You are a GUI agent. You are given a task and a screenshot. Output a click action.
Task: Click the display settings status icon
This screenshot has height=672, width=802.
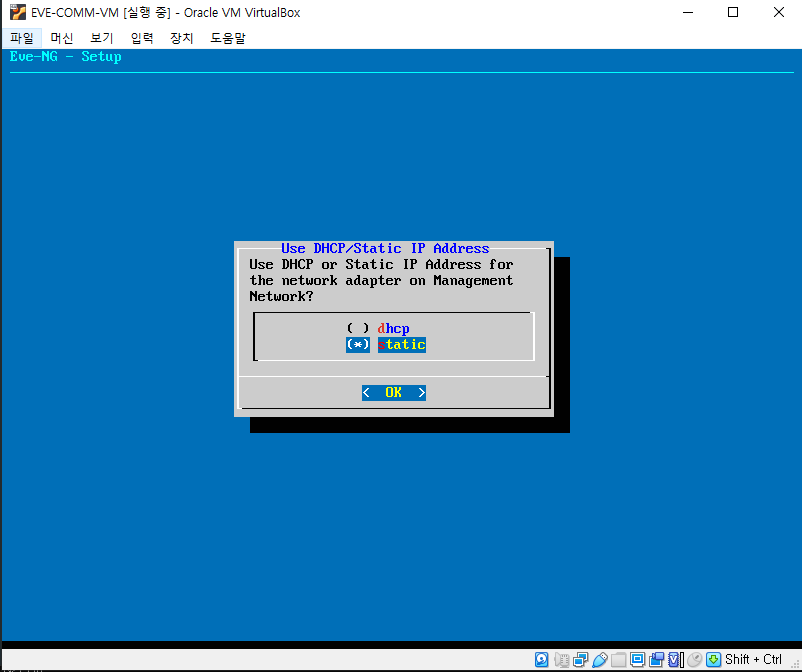(637, 659)
